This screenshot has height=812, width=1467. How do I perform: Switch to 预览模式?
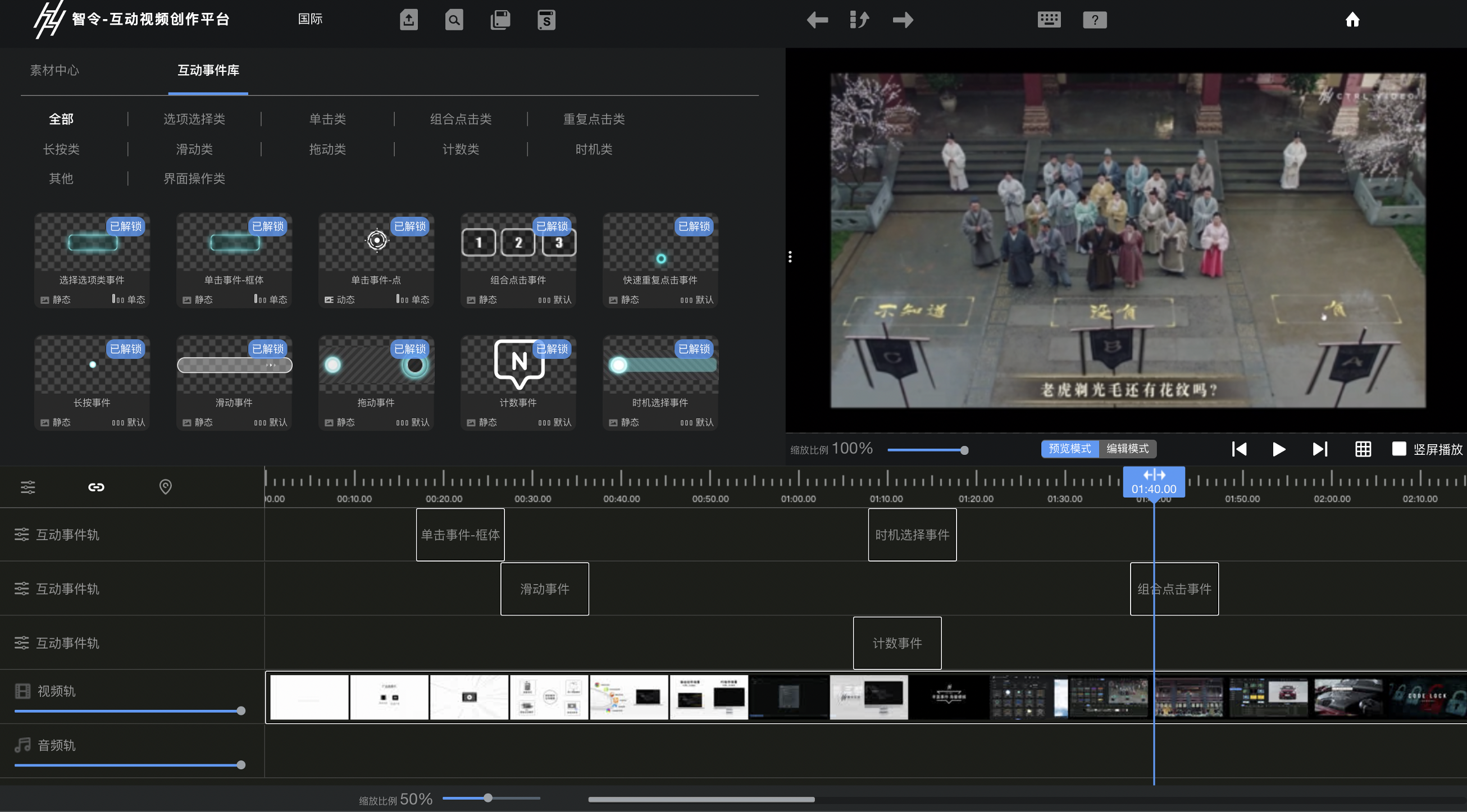coord(1070,449)
